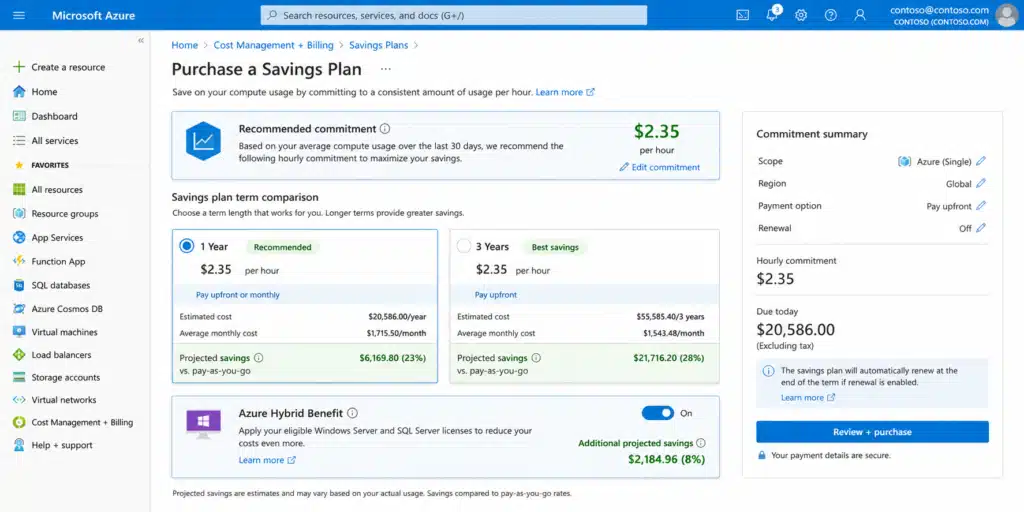Image resolution: width=1024 pixels, height=512 pixels.
Task: Go to Home in the sidebar
Action: 44,91
